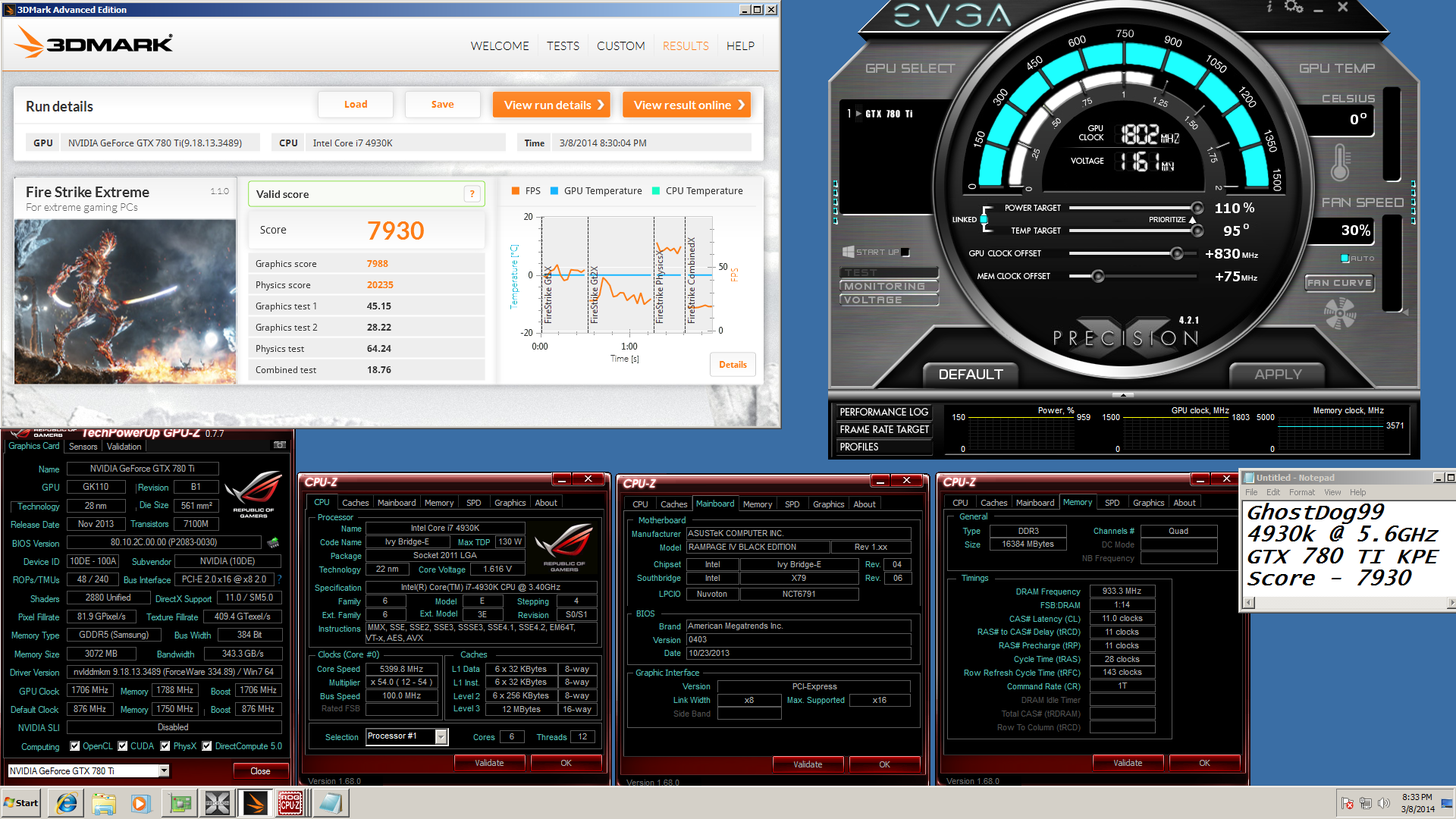
Task: Toggle OpenCL checkbox in GPU-Z
Action: 74,746
